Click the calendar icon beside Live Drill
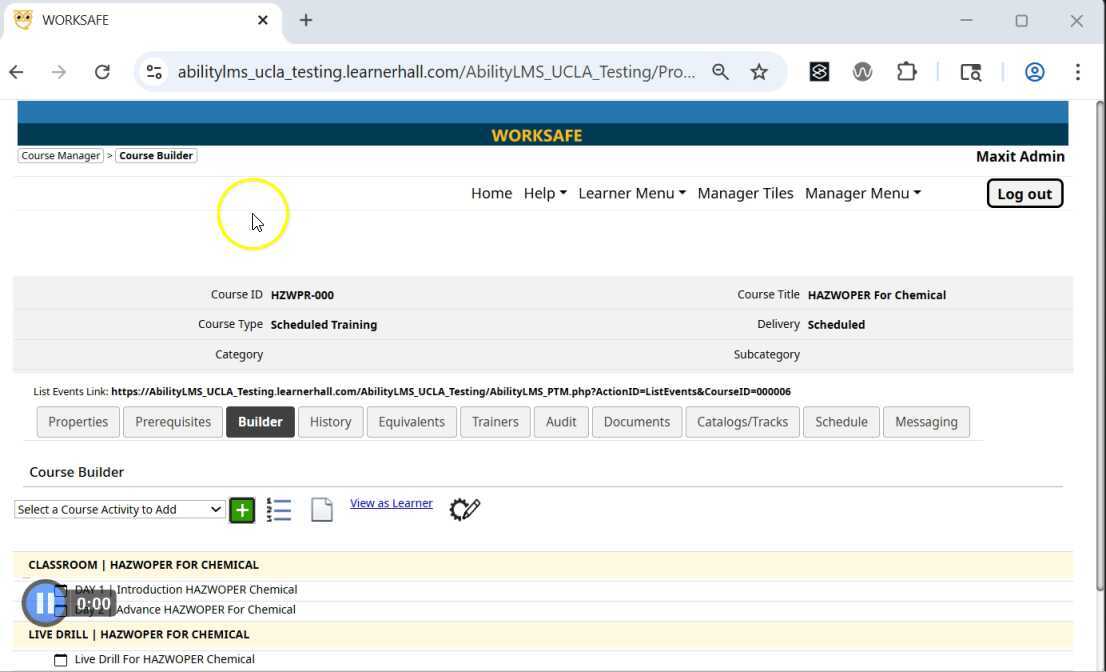 (60, 660)
